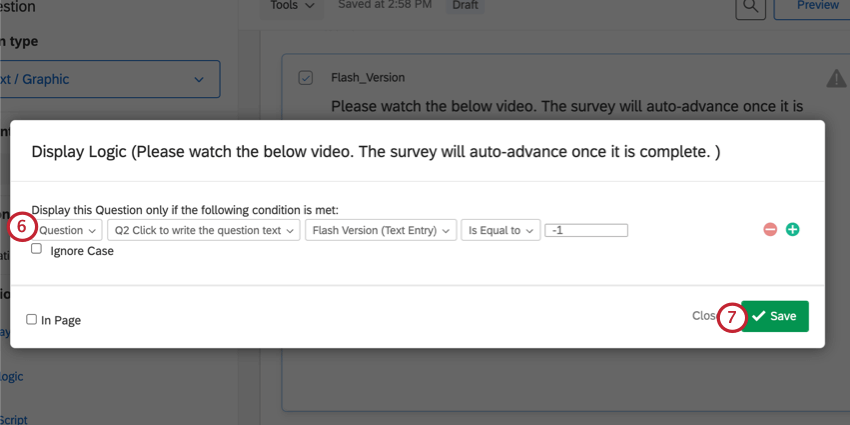The width and height of the screenshot is (850, 425).
Task: Enable the Ignore Case checkbox
Action: (x=37, y=249)
